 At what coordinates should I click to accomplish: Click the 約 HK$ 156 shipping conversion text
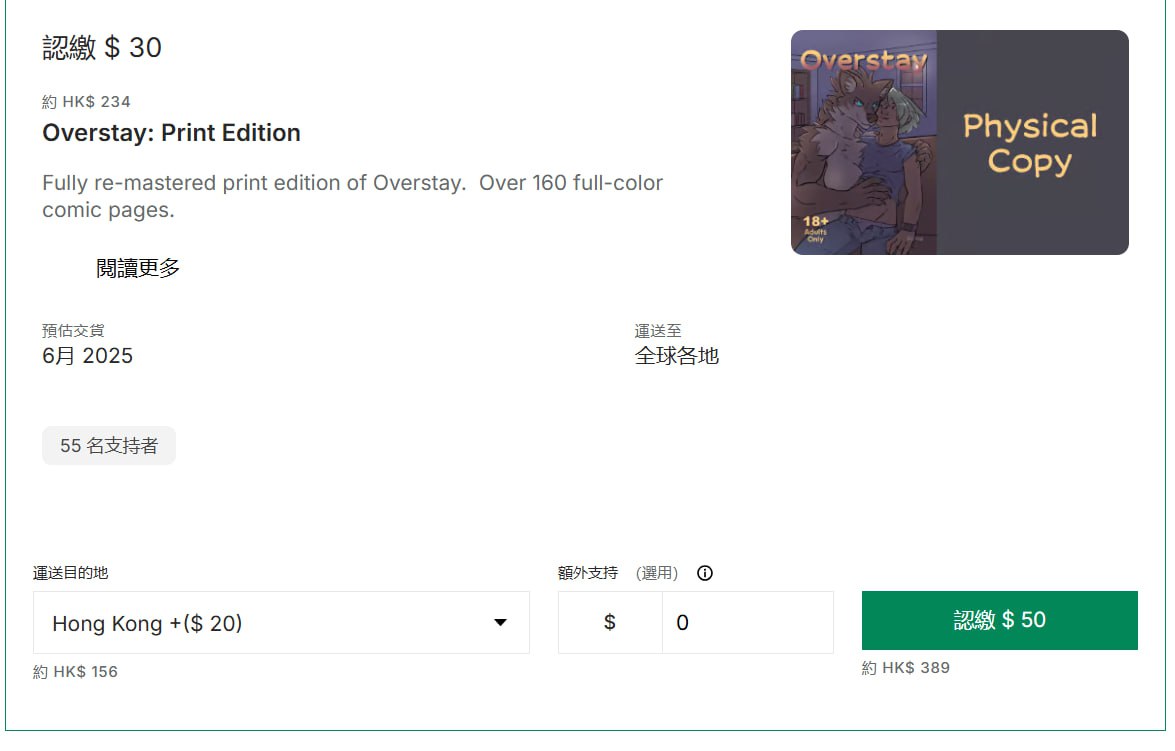[x=76, y=672]
